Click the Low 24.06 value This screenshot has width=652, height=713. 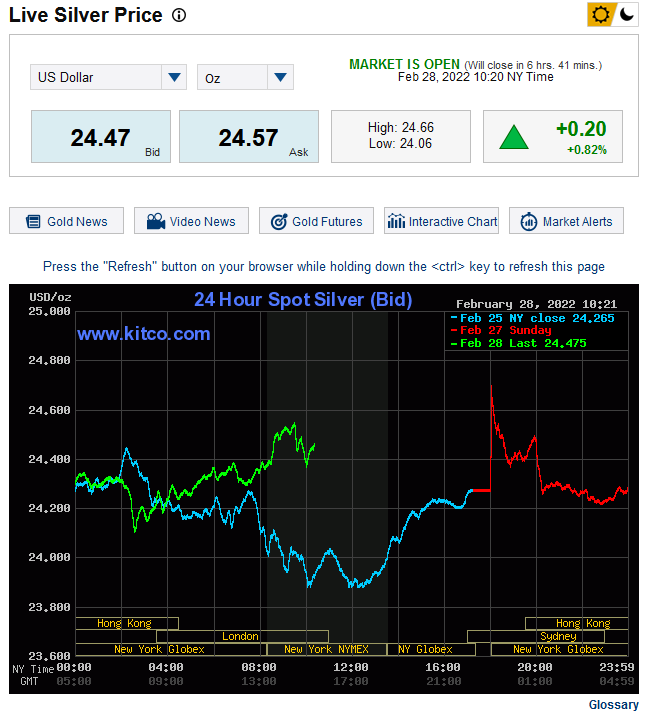point(401,144)
